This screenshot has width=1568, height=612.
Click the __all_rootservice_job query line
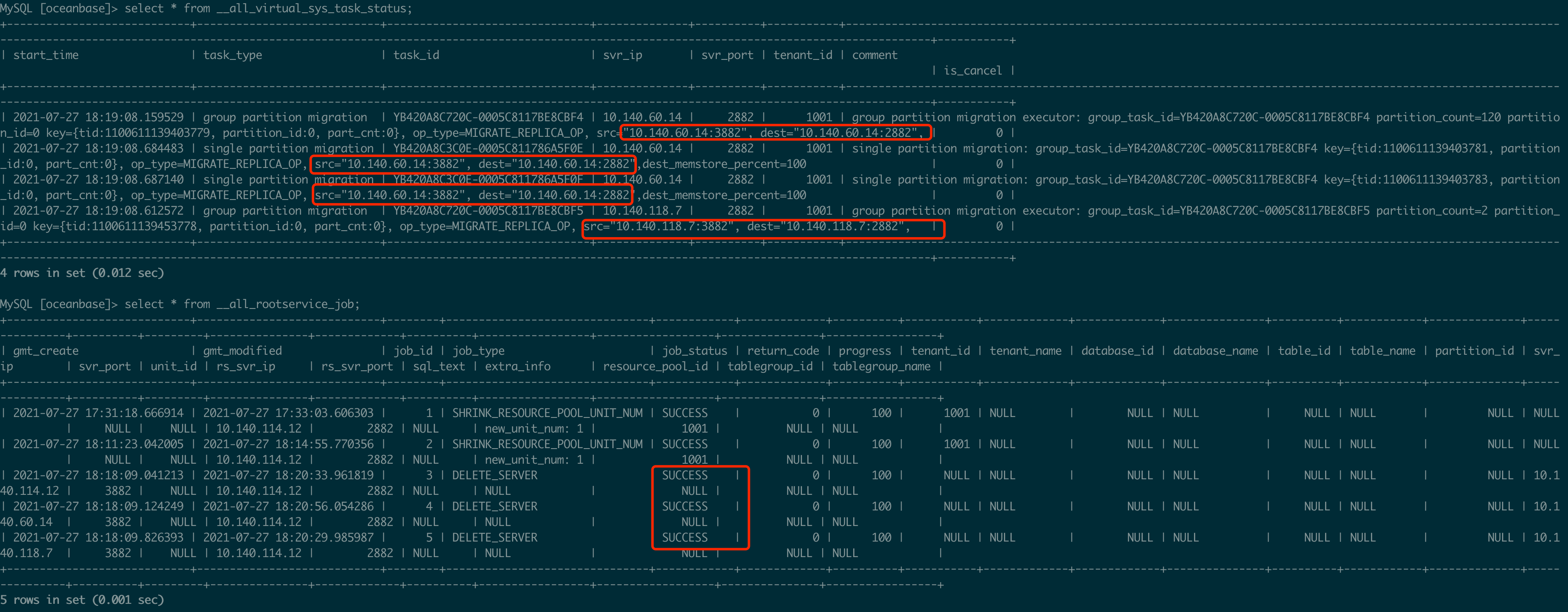click(x=180, y=304)
